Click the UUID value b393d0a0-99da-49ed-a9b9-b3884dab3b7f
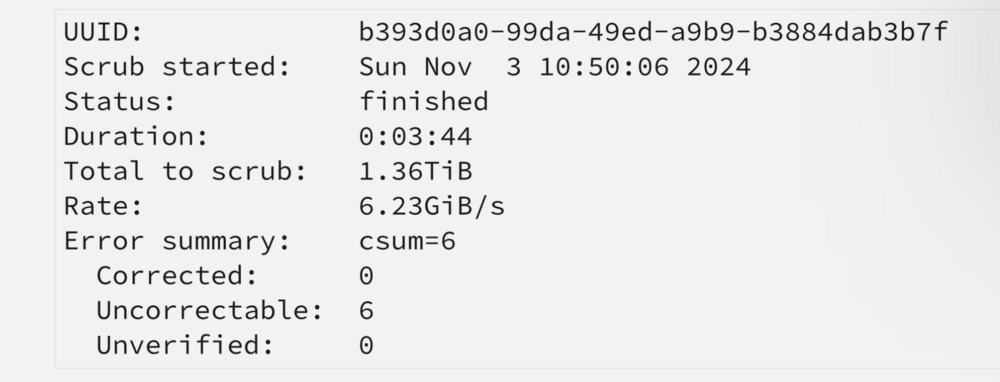 [654, 32]
